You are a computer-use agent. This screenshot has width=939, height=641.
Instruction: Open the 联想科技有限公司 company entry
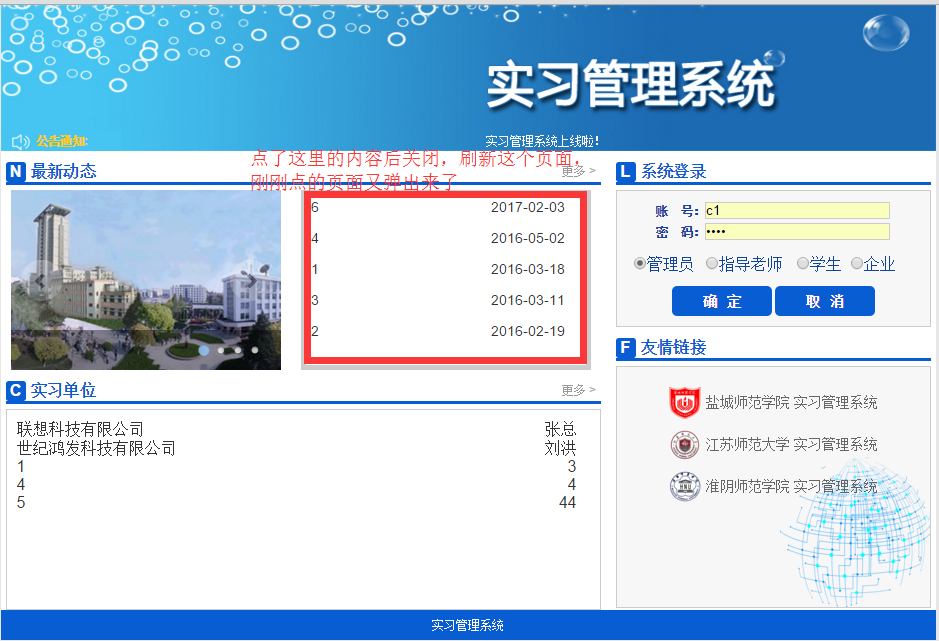click(x=80, y=429)
